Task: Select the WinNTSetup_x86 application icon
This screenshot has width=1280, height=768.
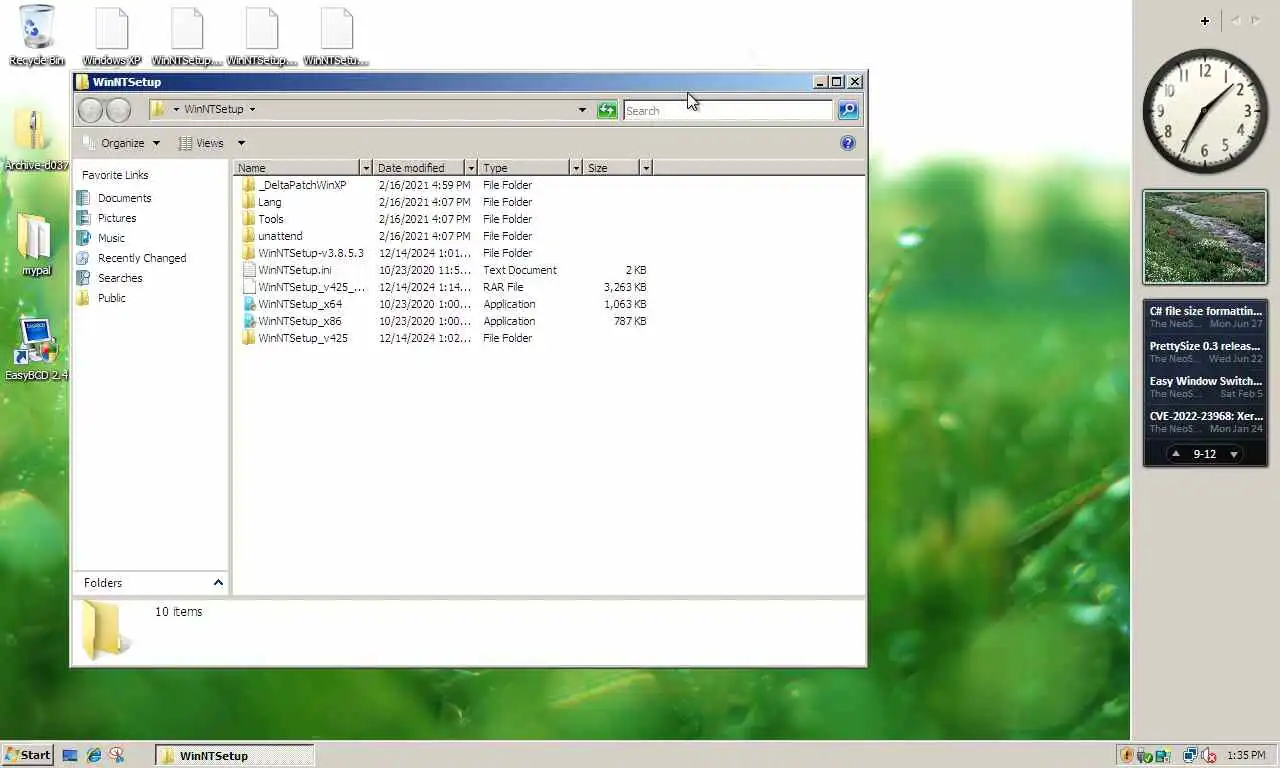Action: 249,321
